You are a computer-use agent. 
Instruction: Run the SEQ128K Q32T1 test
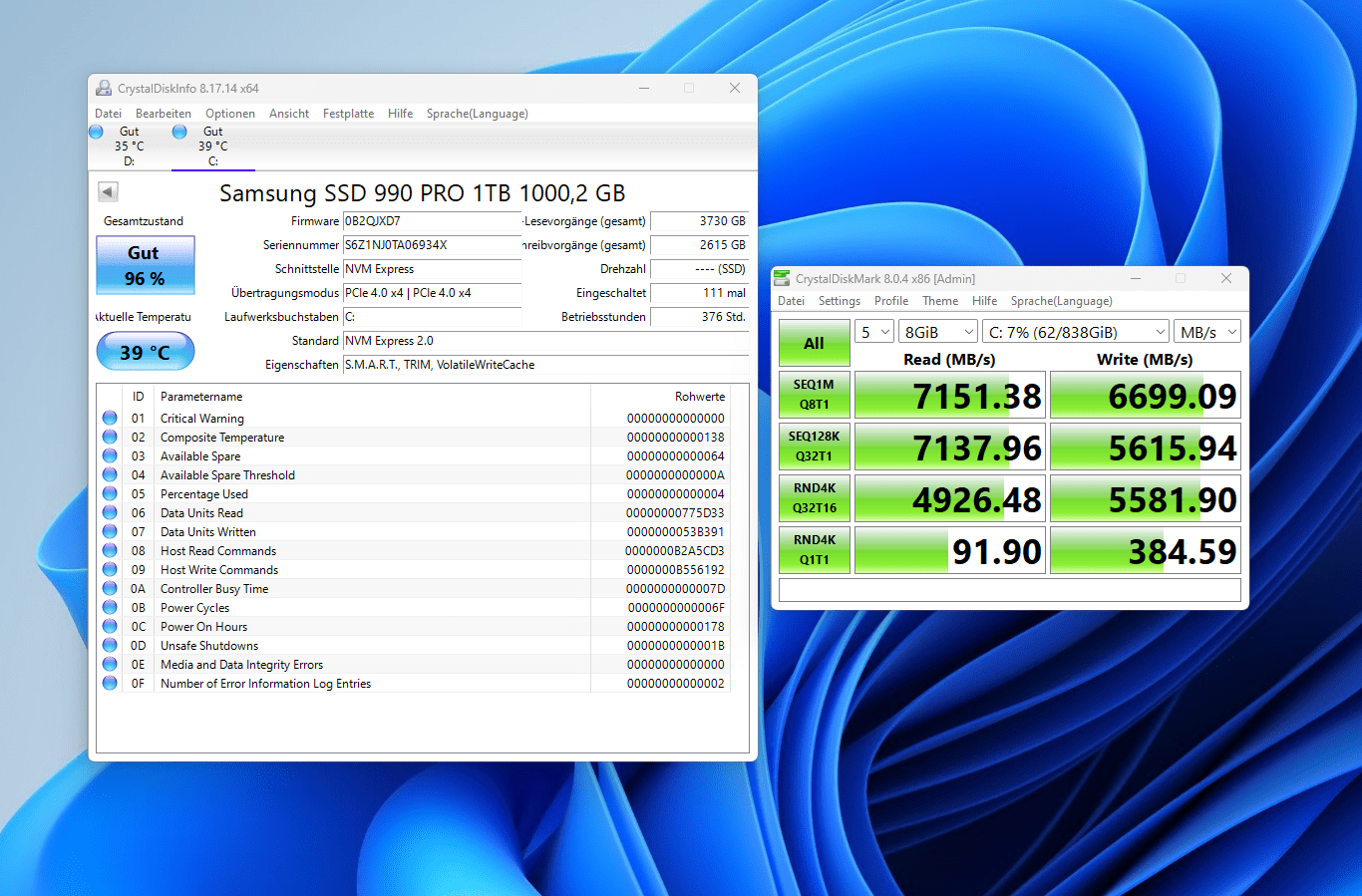click(815, 447)
